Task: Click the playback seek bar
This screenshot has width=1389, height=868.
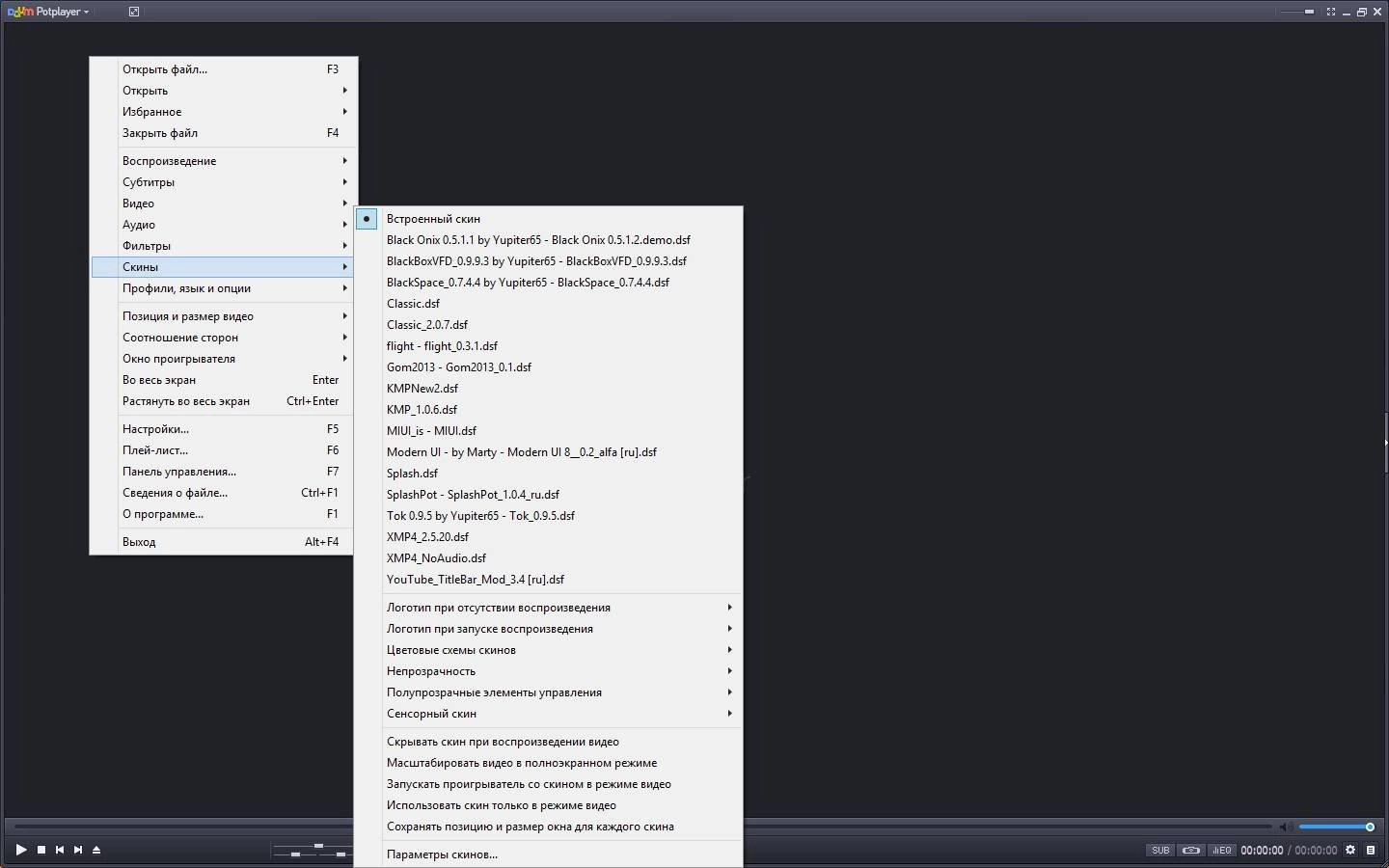Action: (x=643, y=827)
